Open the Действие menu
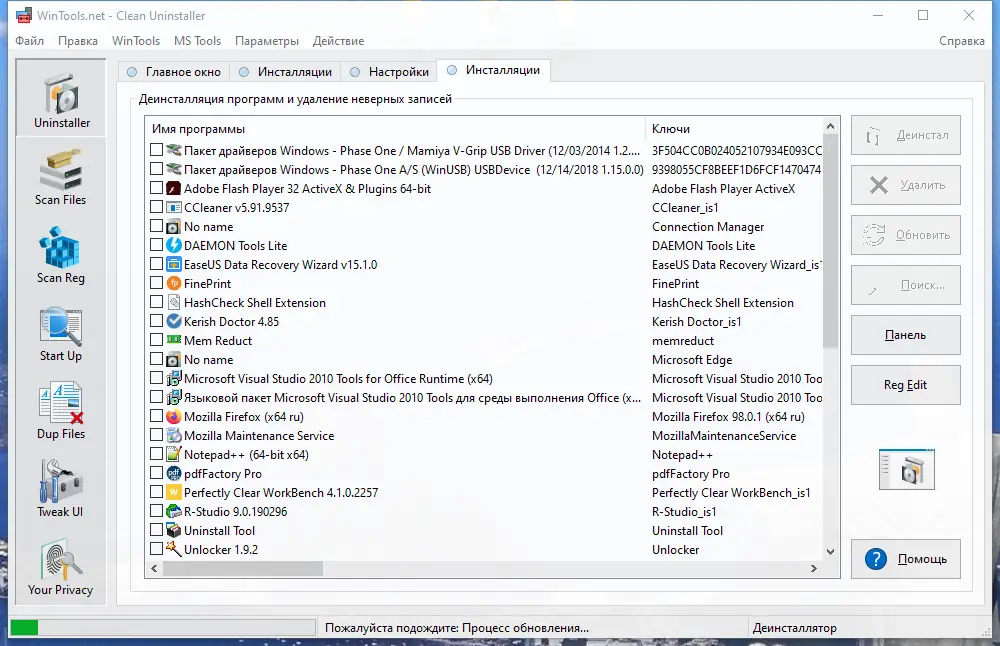This screenshot has height=646, width=1000. point(339,41)
